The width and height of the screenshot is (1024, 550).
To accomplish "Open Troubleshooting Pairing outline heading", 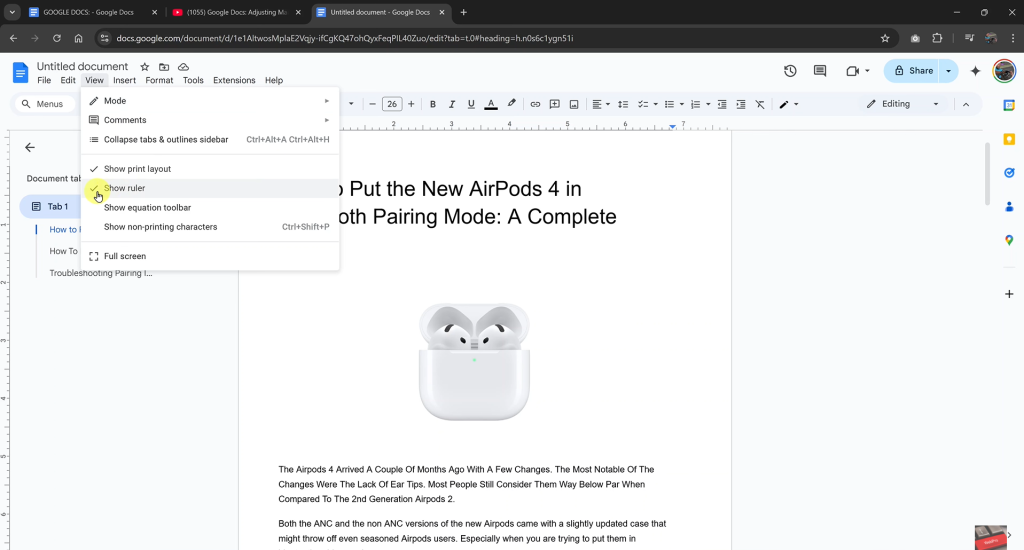I will tap(101, 273).
